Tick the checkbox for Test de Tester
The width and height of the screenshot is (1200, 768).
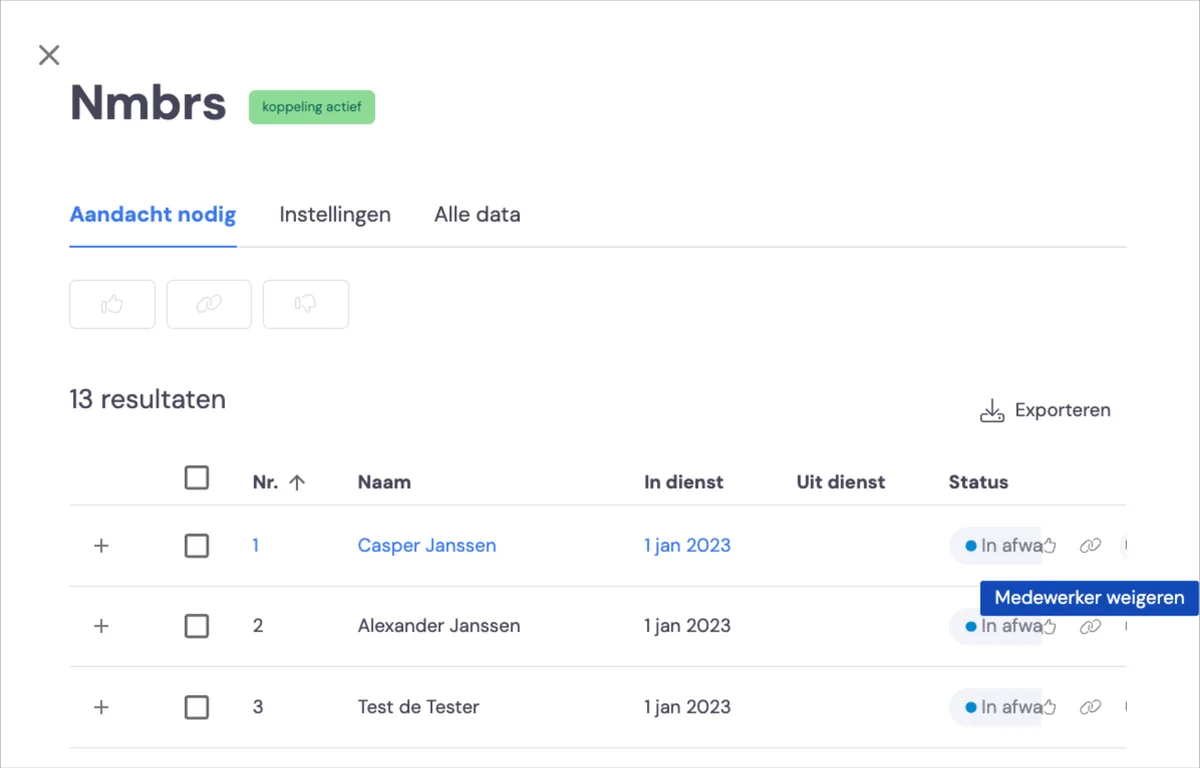pyautogui.click(x=197, y=707)
